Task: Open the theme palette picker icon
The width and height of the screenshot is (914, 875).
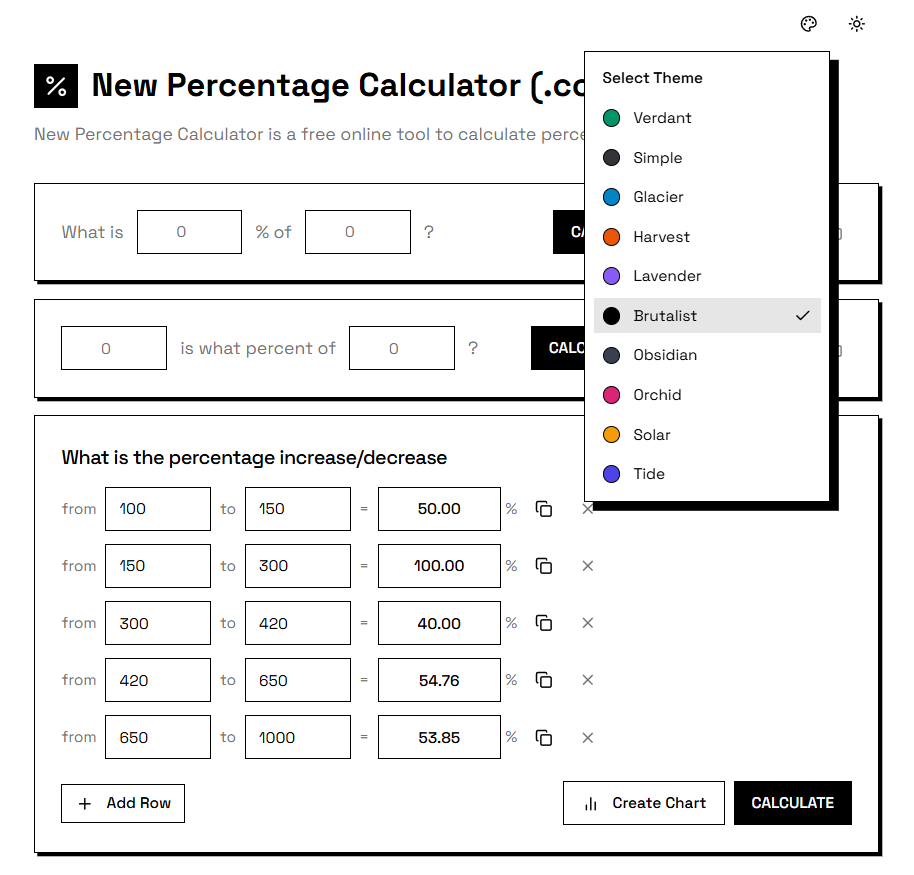Action: pyautogui.click(x=808, y=23)
